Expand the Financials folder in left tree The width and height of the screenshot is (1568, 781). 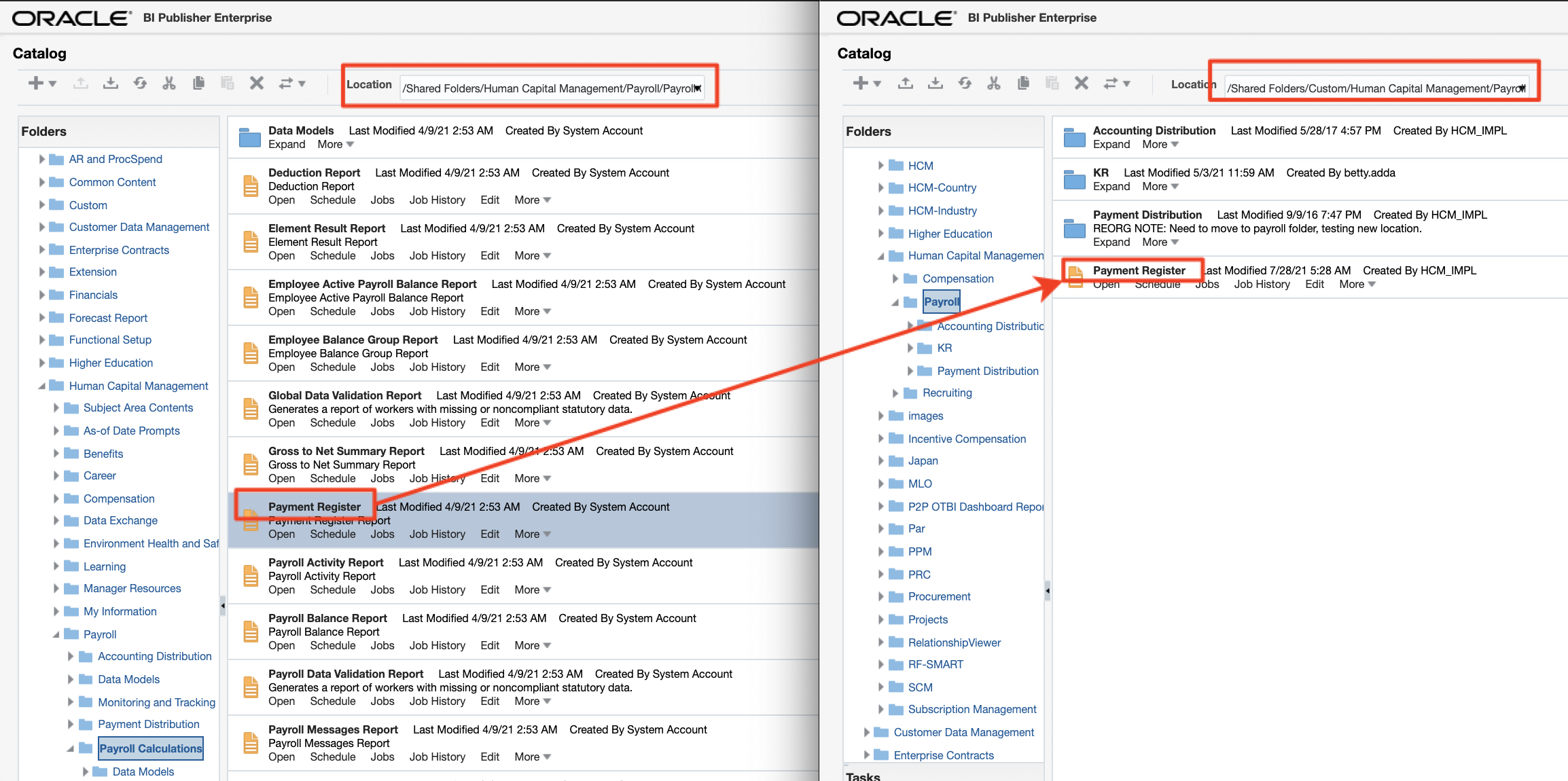click(x=42, y=295)
